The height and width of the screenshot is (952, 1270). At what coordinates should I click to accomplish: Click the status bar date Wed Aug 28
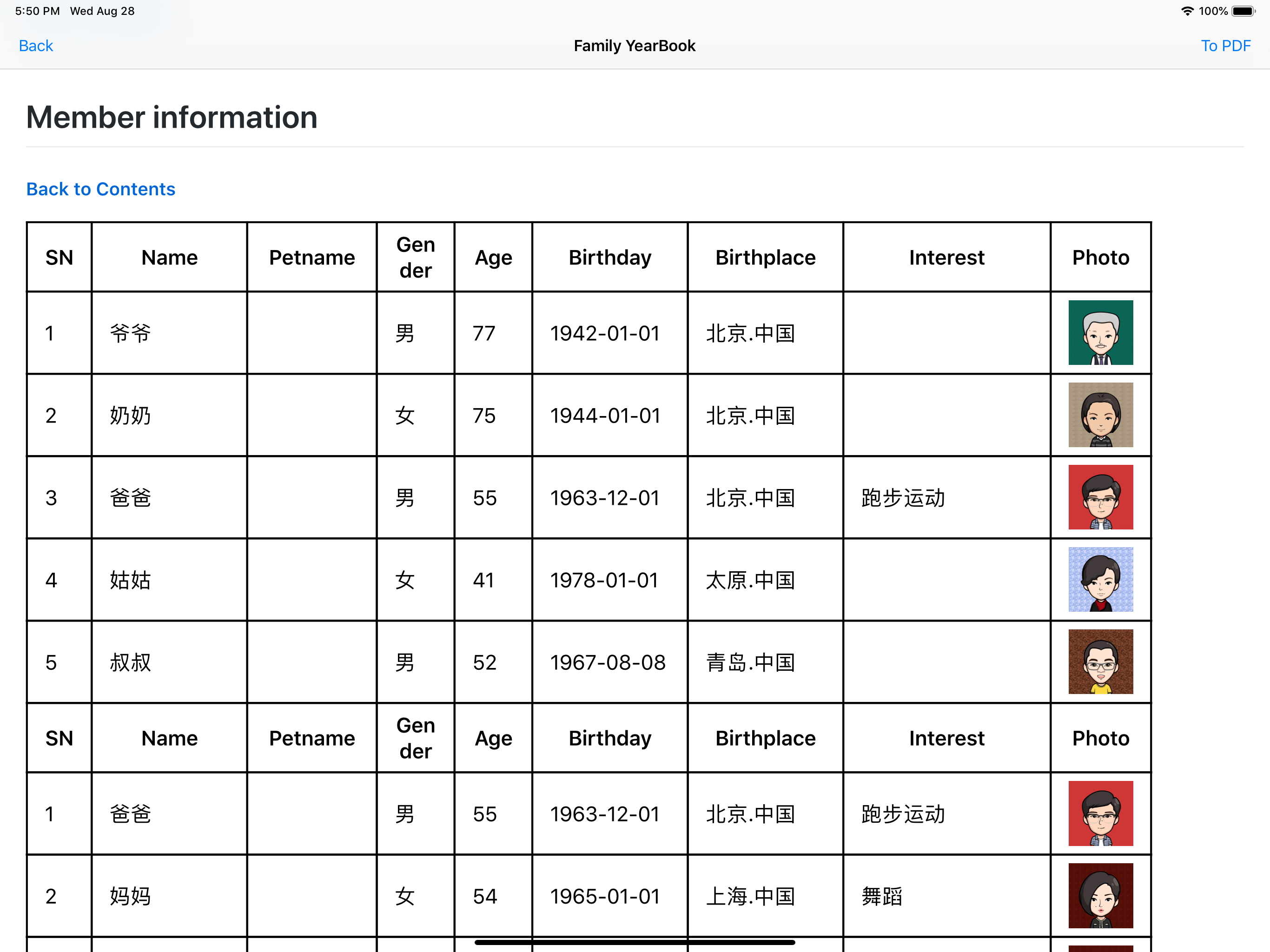point(102,11)
